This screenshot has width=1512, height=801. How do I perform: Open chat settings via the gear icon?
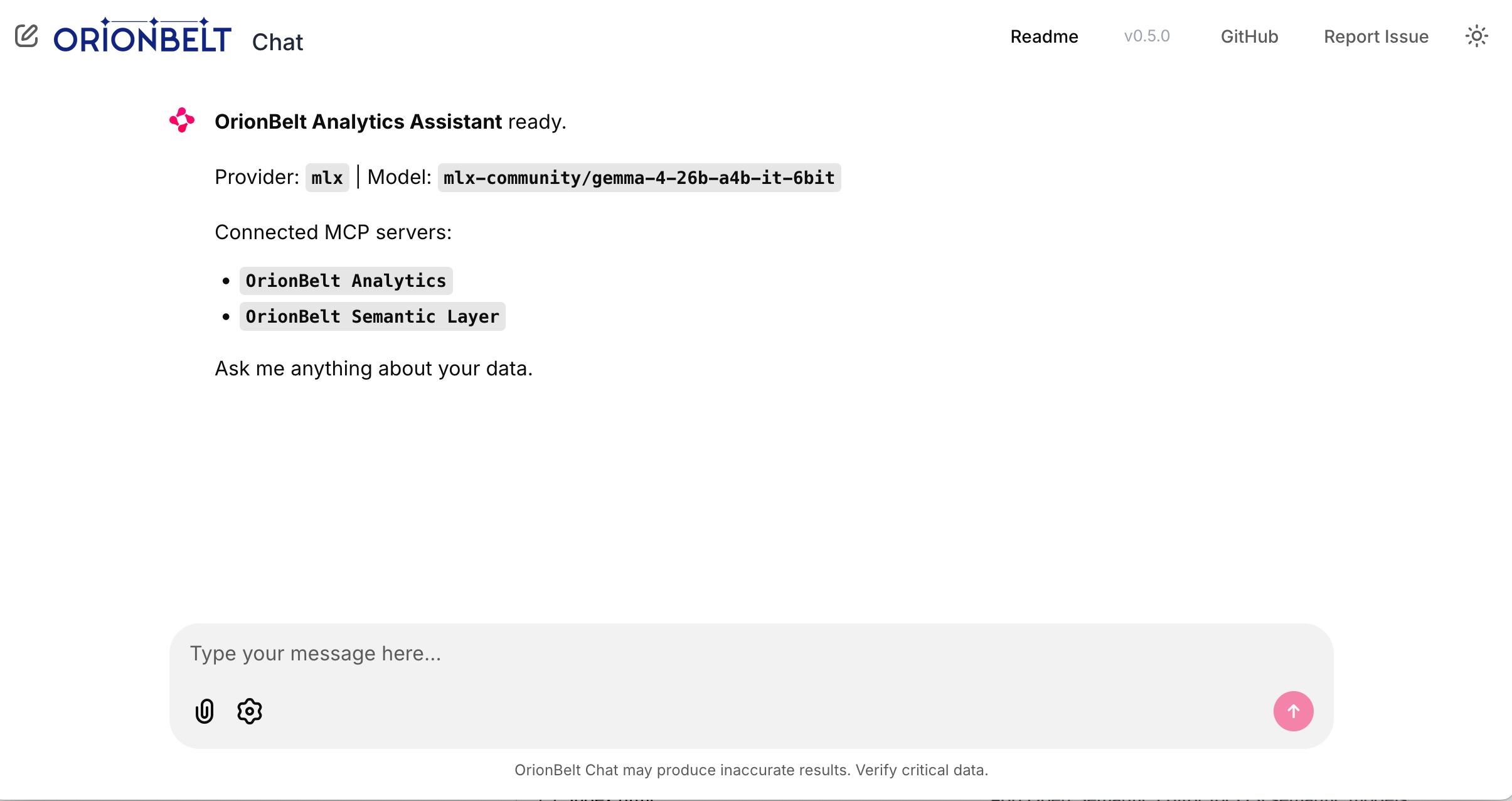(x=249, y=711)
